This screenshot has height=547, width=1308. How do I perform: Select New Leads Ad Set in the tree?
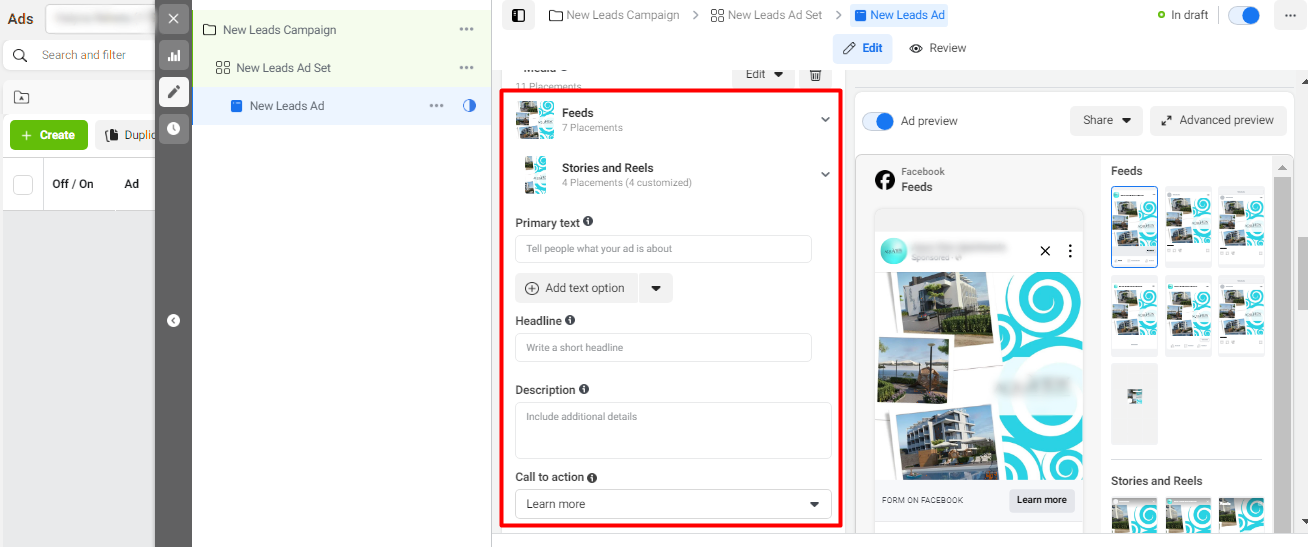(283, 68)
